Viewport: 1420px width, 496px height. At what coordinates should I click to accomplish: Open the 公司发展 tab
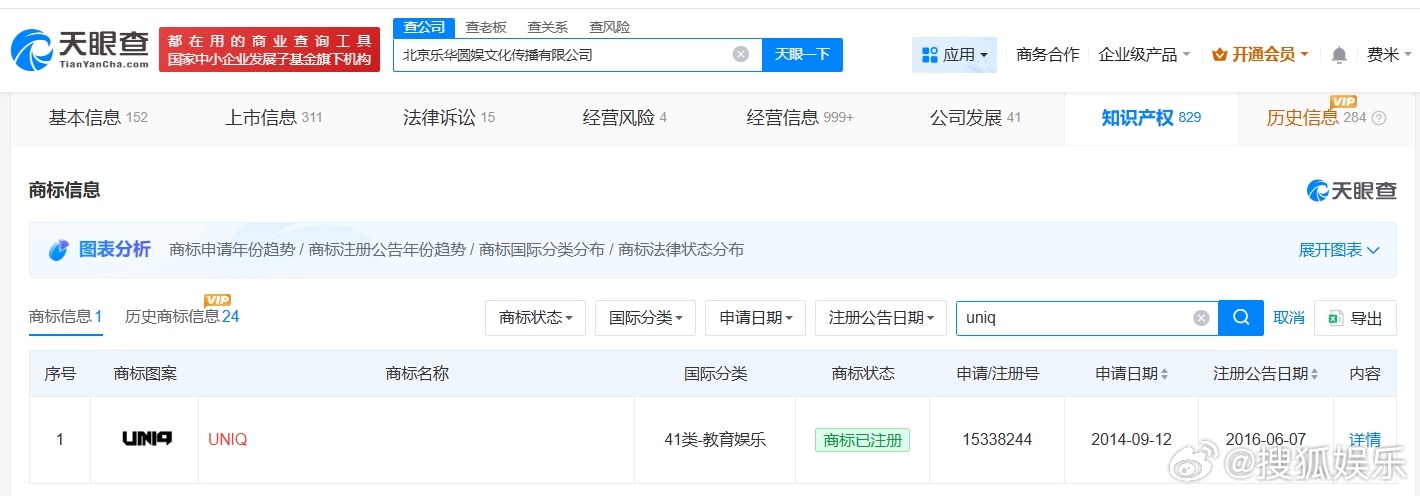975,118
